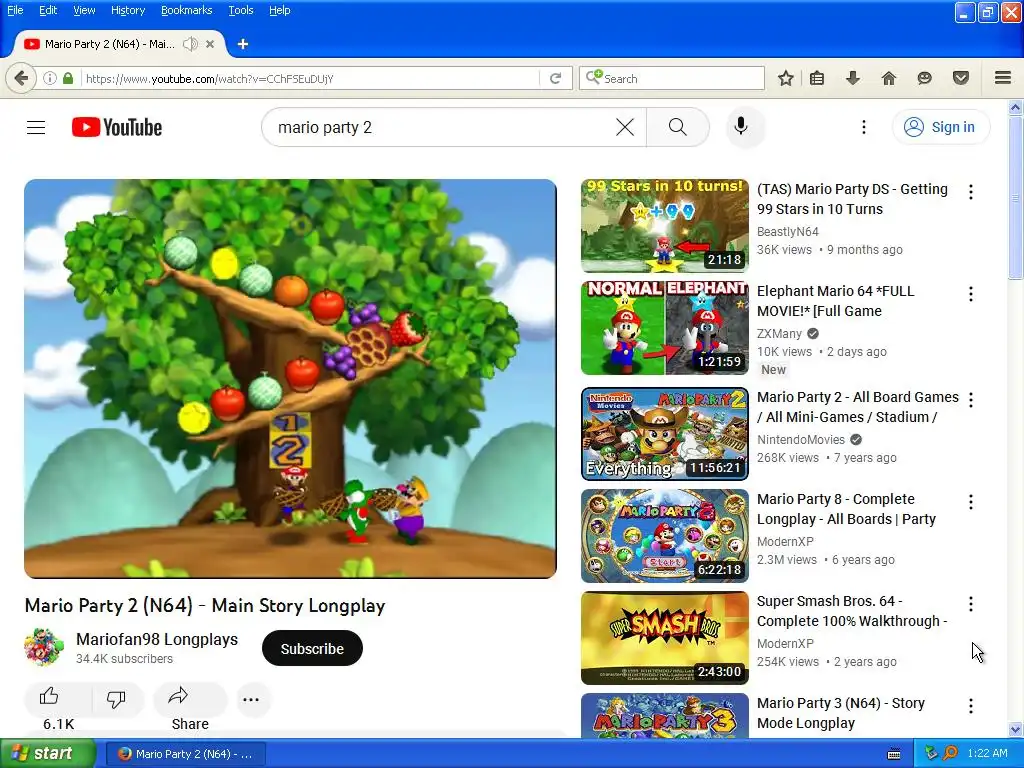The height and width of the screenshot is (768, 1024).
Task: Bookmark this page with the star icon
Action: [786, 78]
